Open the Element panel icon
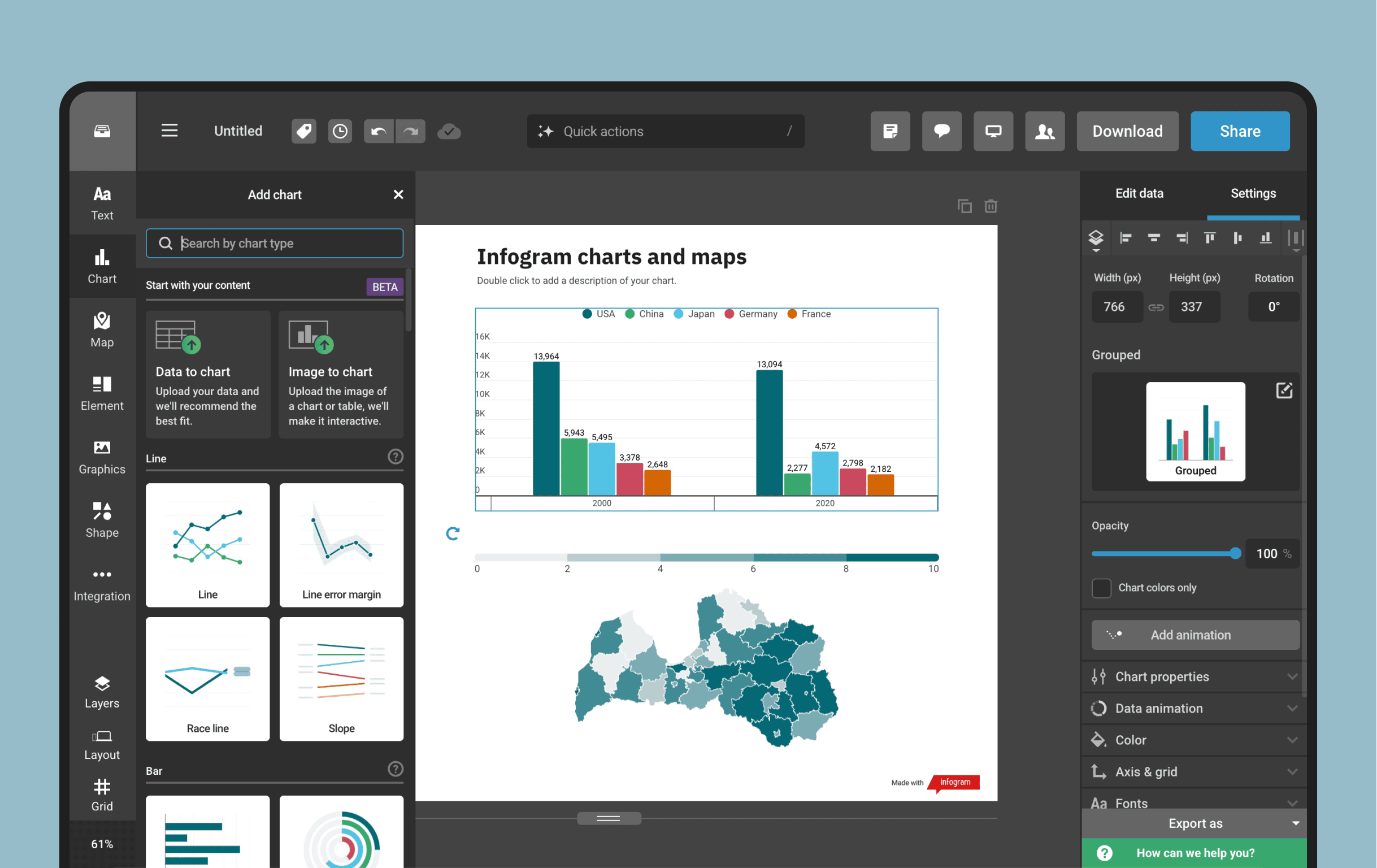Screen dimensions: 1377x868 pos(102,393)
